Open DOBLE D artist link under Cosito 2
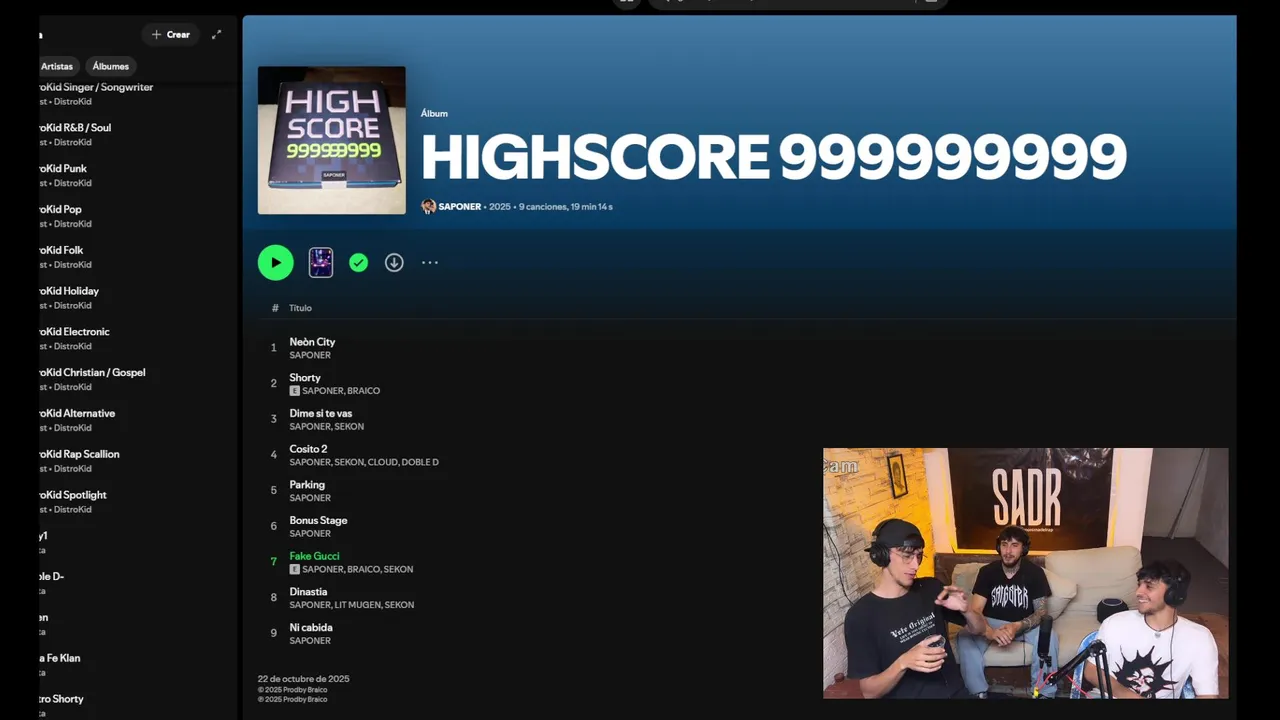 (x=420, y=462)
